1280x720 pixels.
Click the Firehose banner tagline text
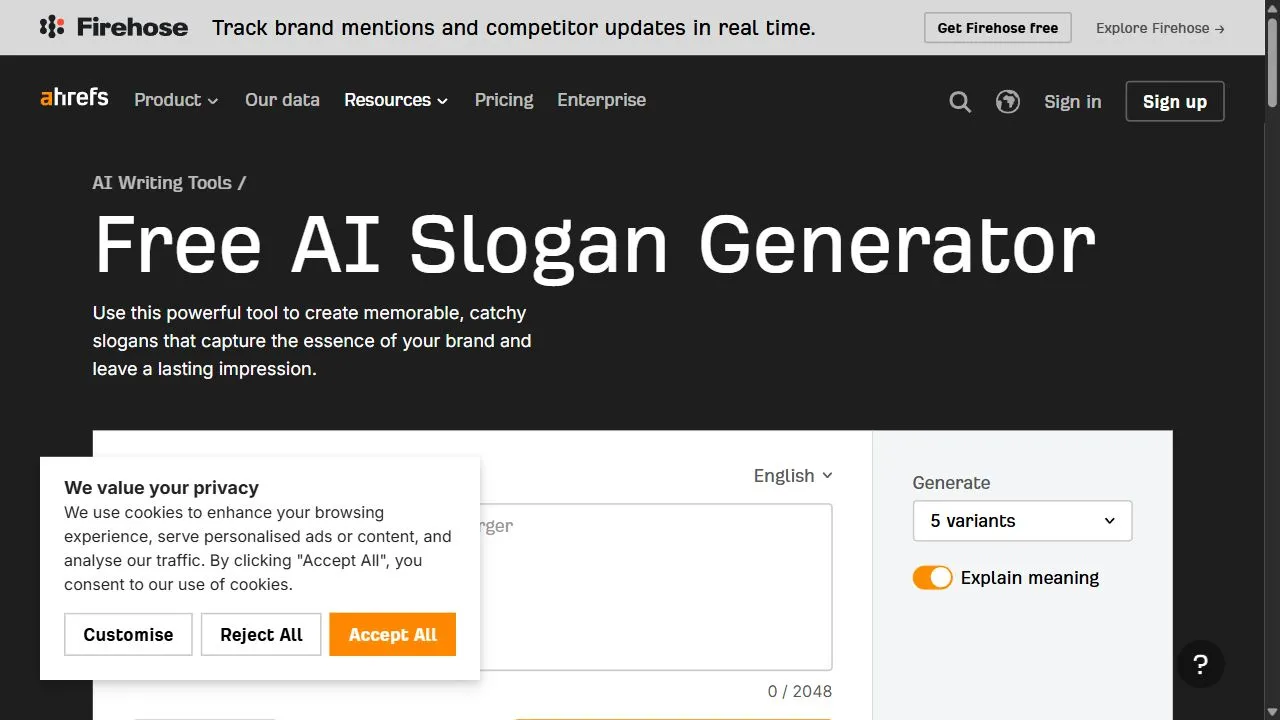click(514, 28)
